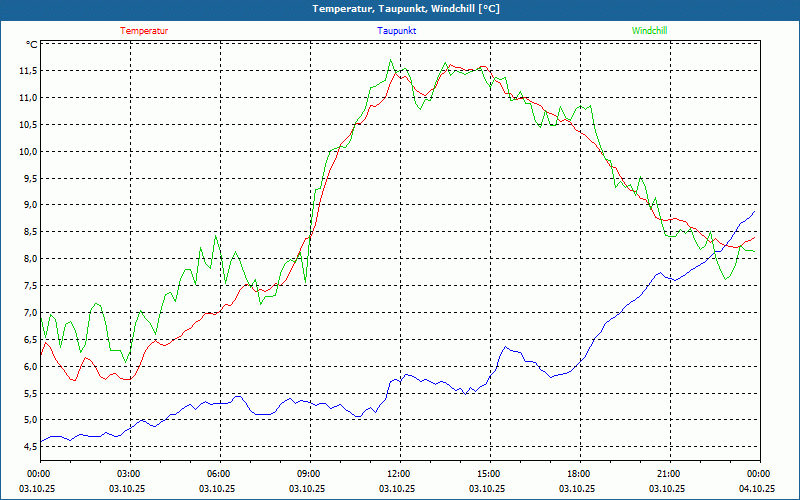
Task: Click the 10,0 value on the y-axis
Action: point(26,152)
